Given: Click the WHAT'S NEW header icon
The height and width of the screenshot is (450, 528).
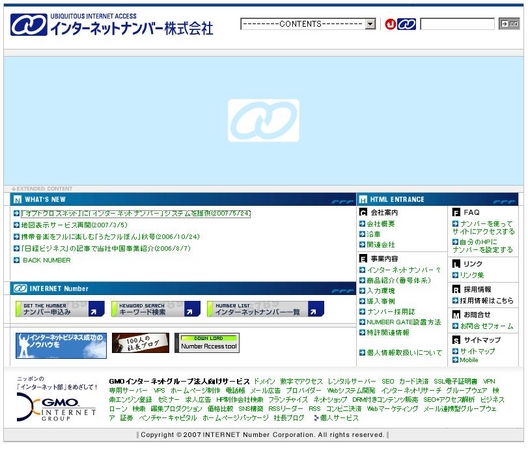Looking at the screenshot, I should point(17,199).
